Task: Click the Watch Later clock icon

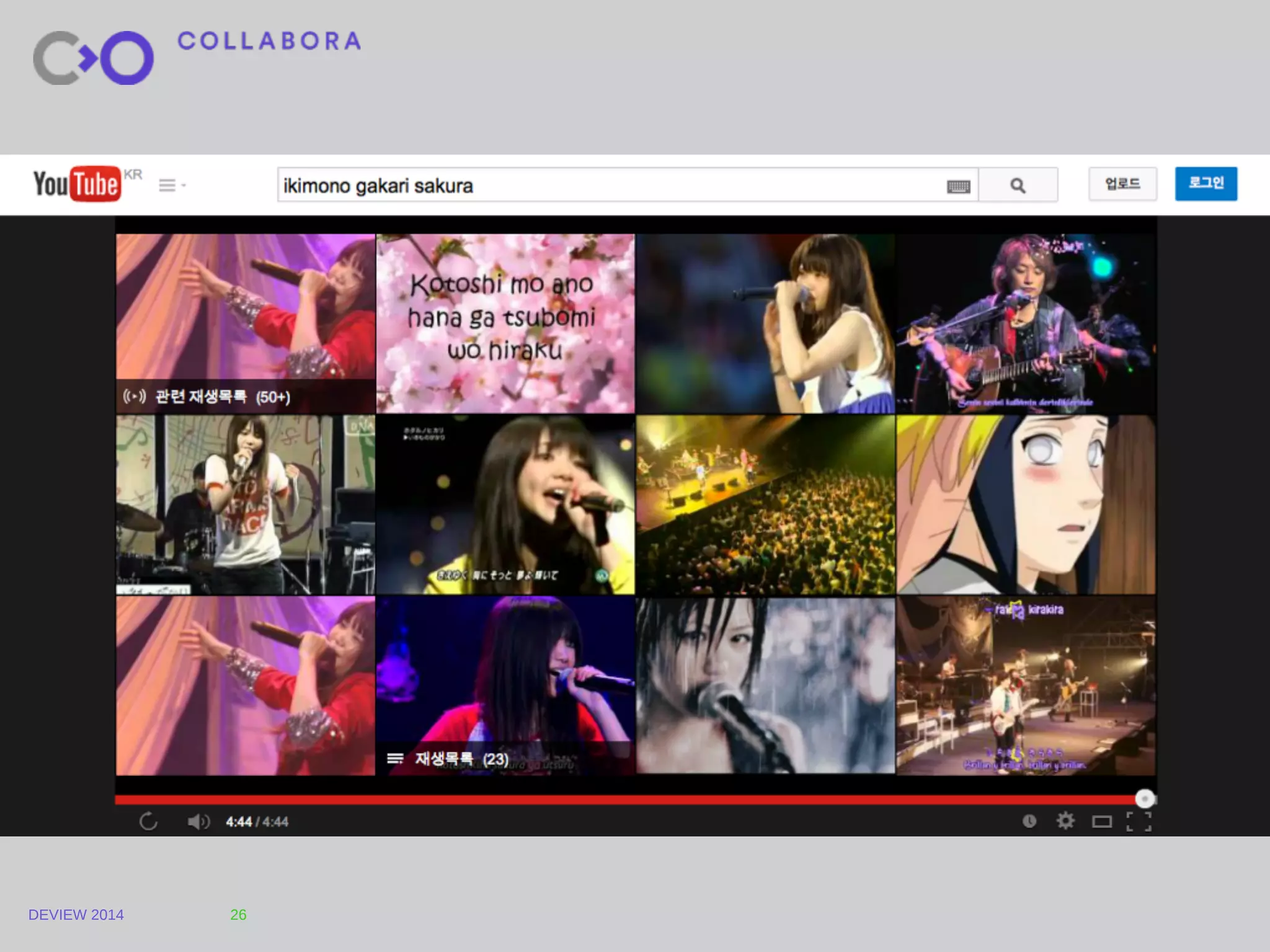Action: (x=1029, y=821)
